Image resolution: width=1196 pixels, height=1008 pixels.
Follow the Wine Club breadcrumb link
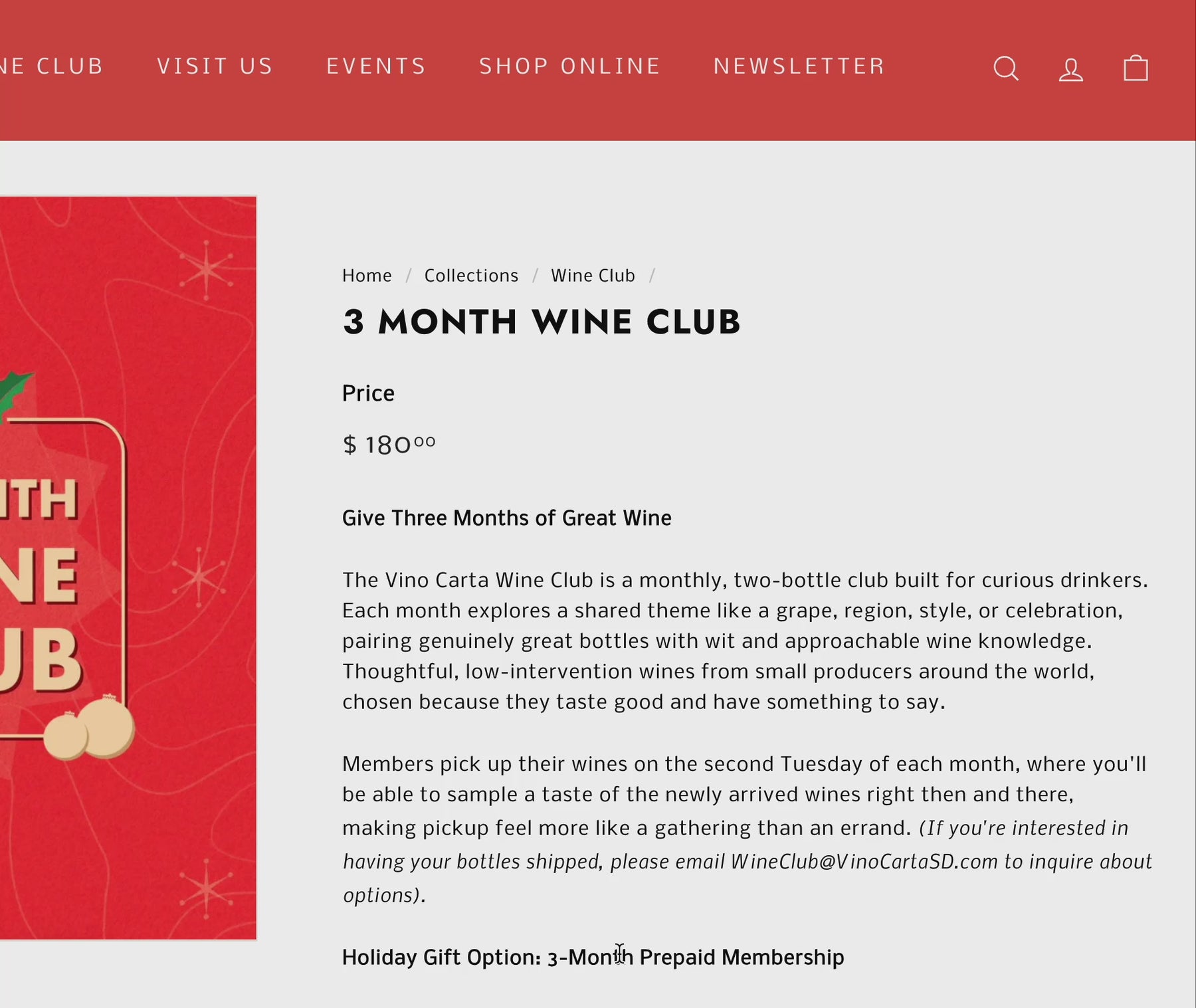593,276
